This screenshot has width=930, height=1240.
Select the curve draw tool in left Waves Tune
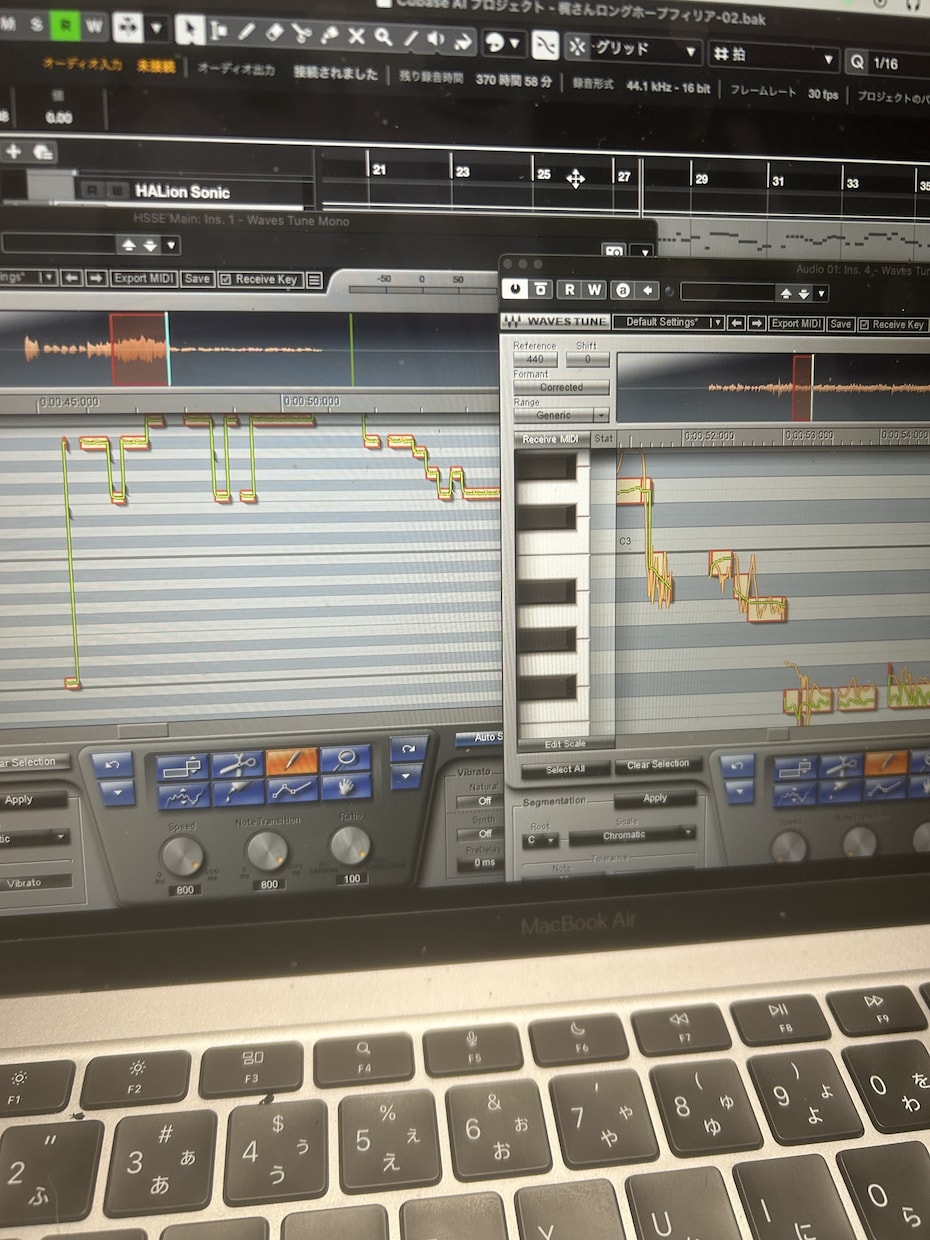(183, 796)
